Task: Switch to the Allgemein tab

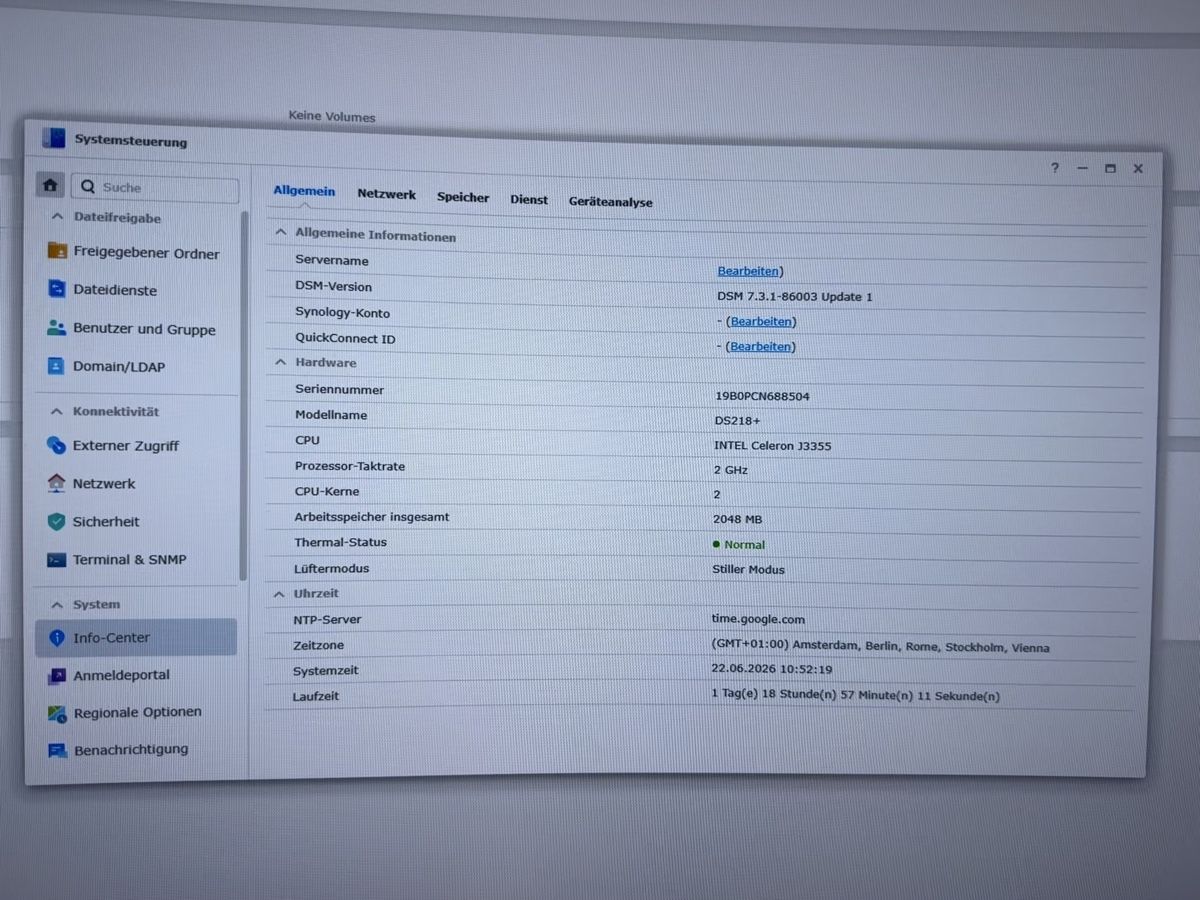Action: pyautogui.click(x=304, y=191)
